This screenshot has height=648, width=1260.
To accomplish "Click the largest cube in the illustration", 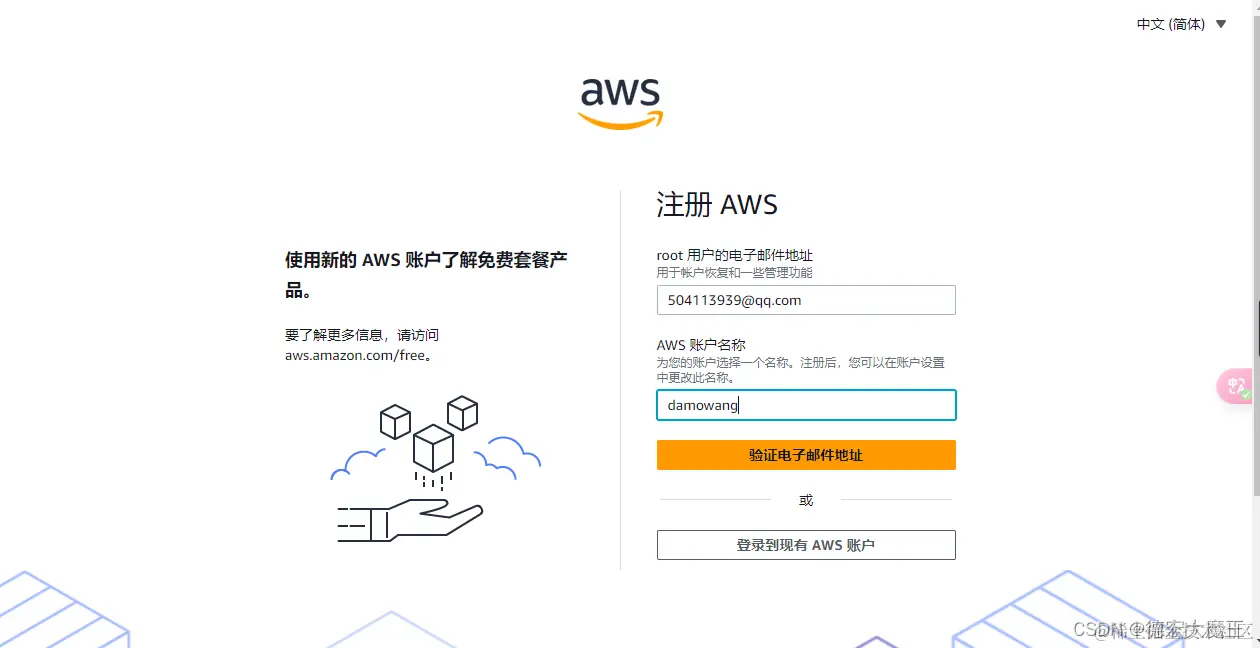I will (434, 448).
